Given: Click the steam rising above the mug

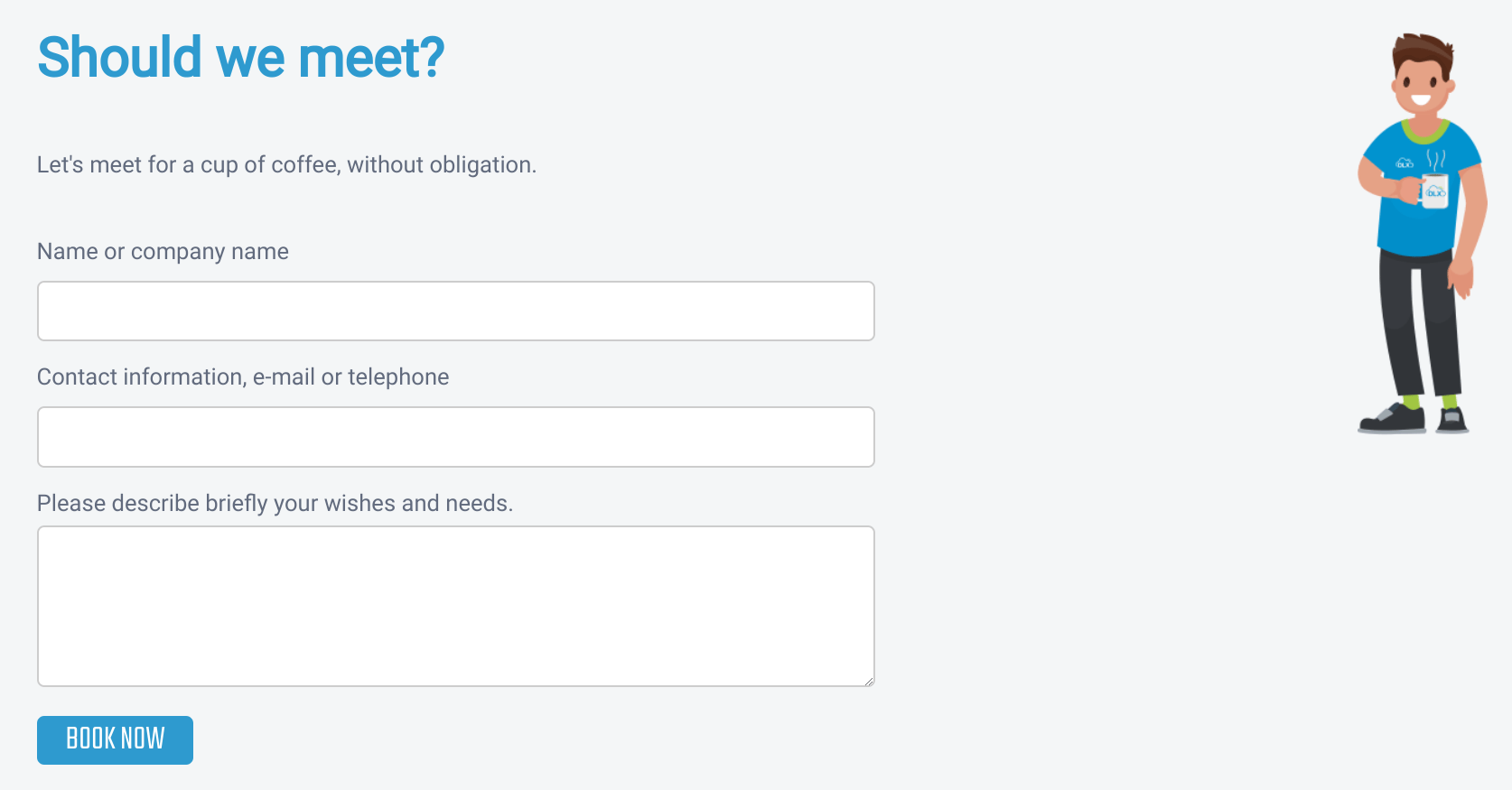Looking at the screenshot, I should pyautogui.click(x=1436, y=160).
